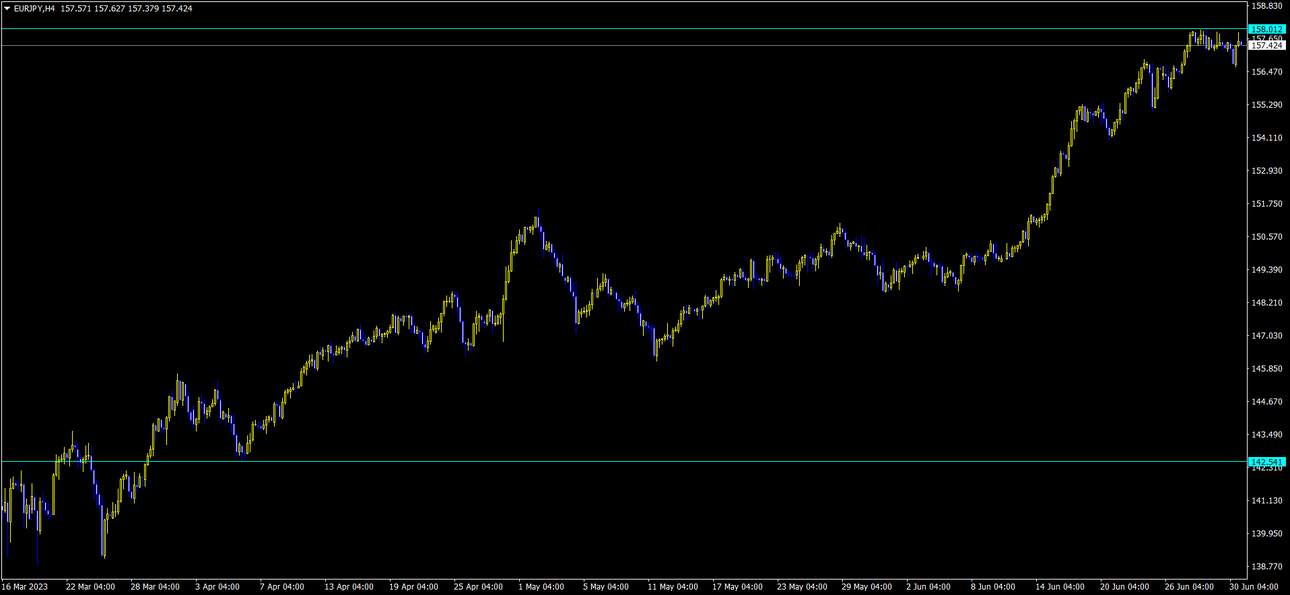Screen dimensions: 1290x595
Task: Click the 23 May 04:00 time label
Action: (x=803, y=587)
